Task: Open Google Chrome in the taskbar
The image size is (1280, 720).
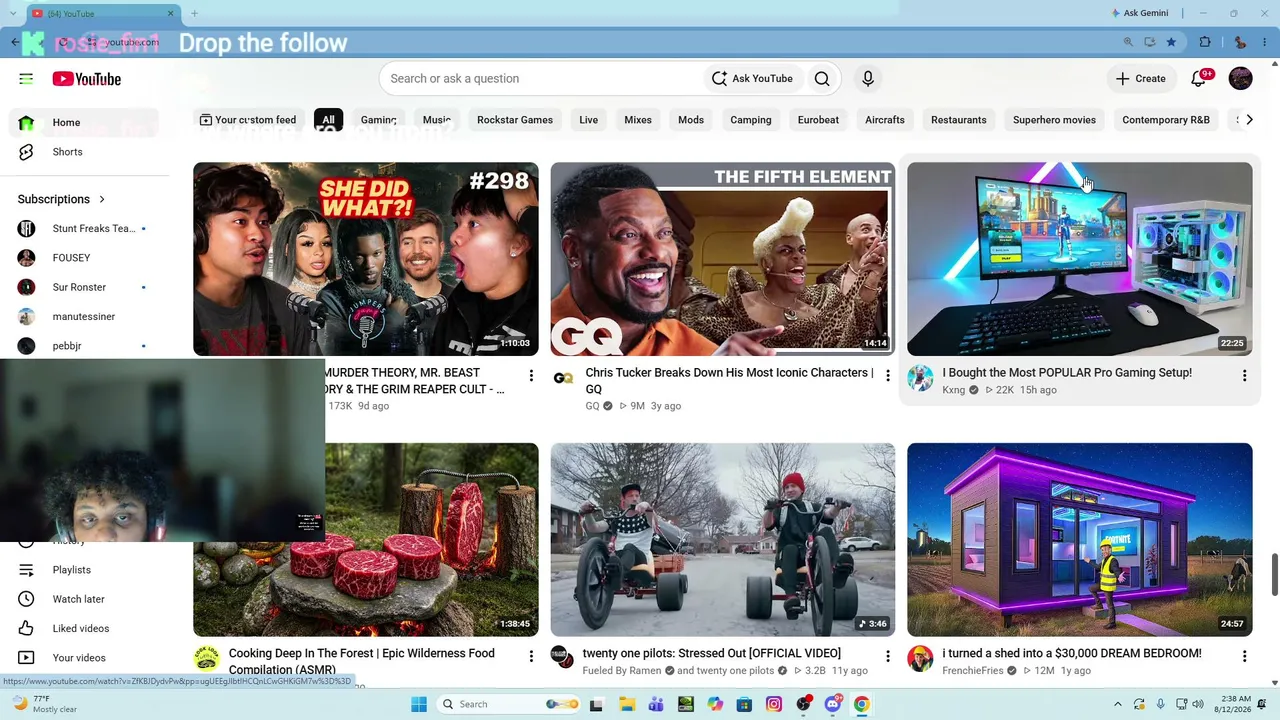Action: pos(862,704)
